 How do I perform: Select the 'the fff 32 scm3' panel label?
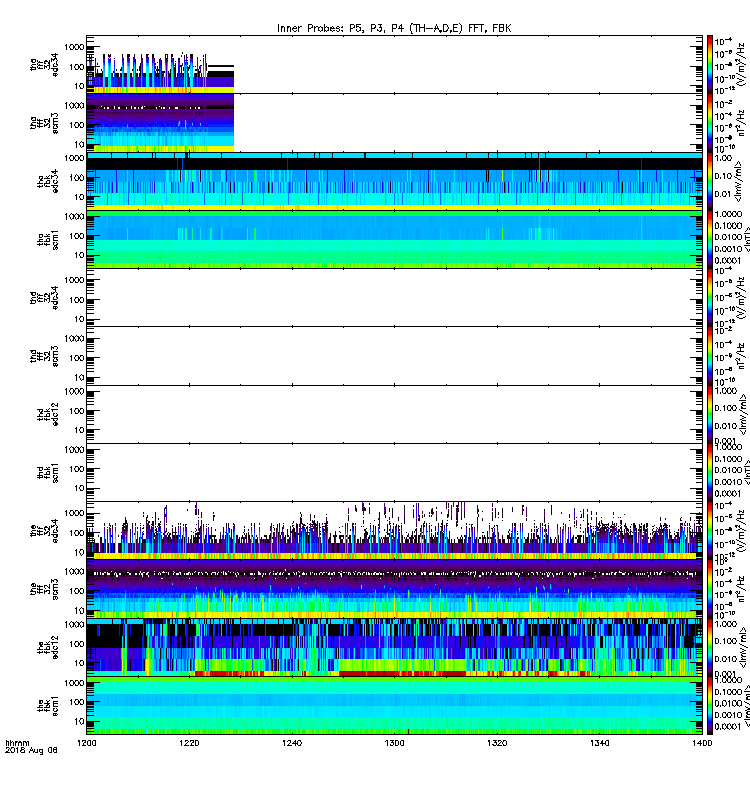tap(44, 589)
